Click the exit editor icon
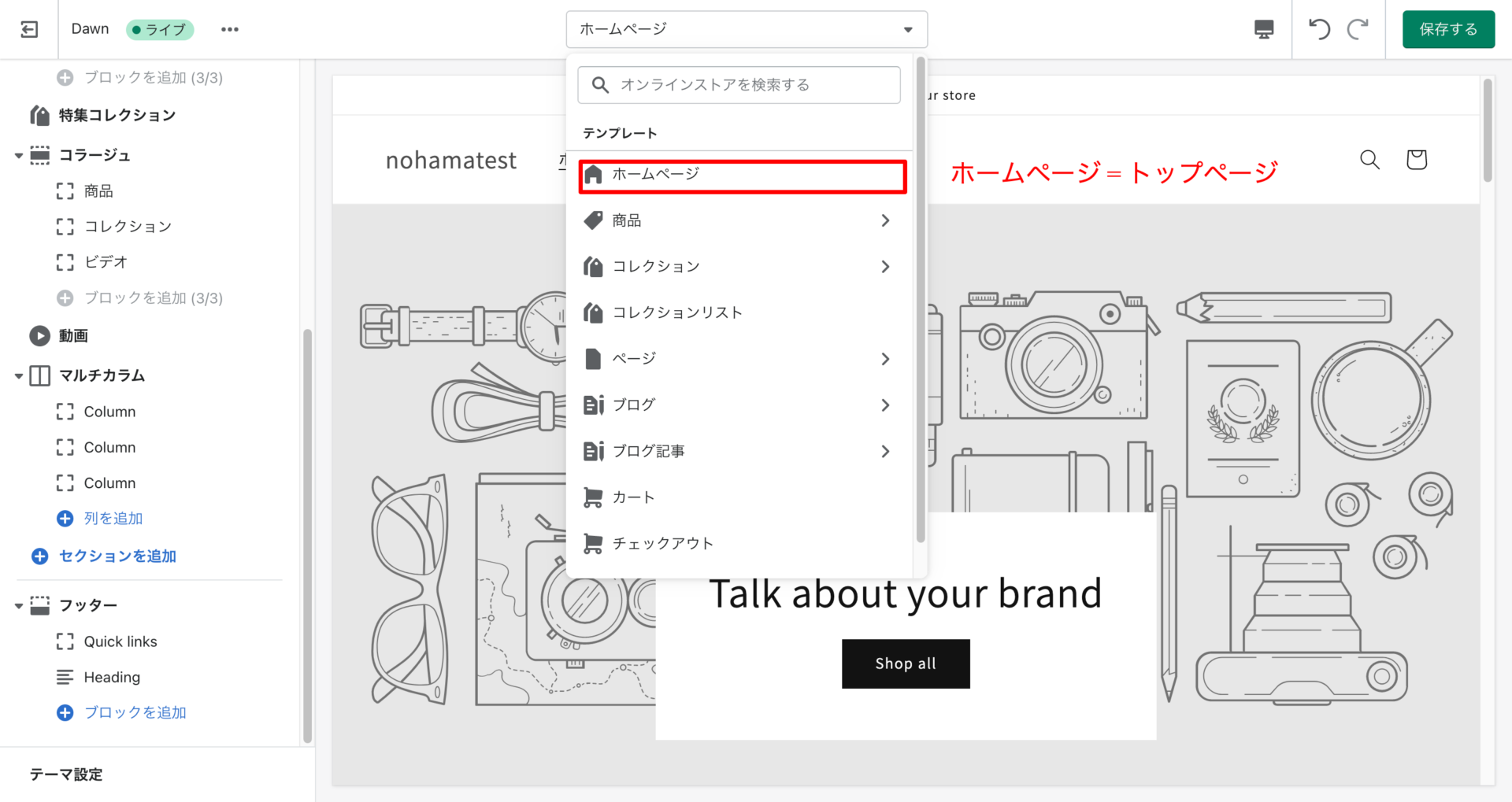The image size is (1512, 802). (29, 30)
